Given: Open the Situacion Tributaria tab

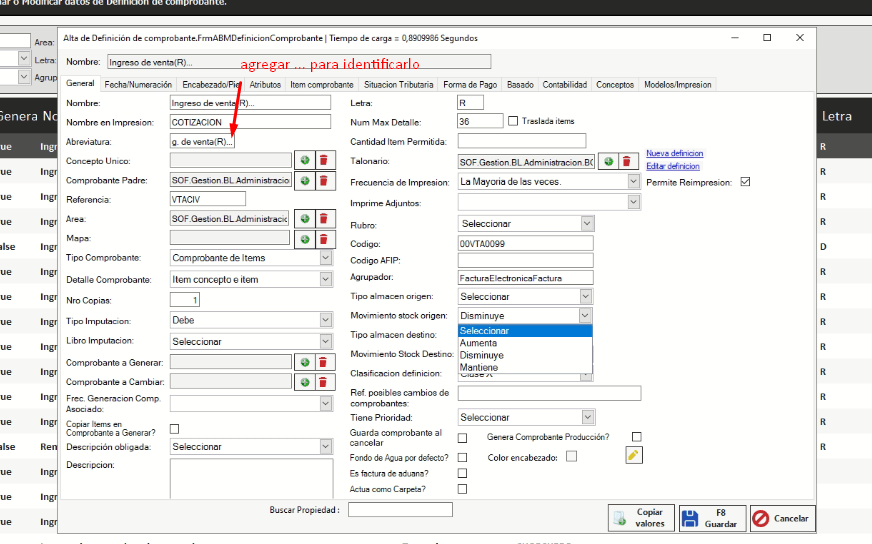Looking at the screenshot, I should pos(398,85).
